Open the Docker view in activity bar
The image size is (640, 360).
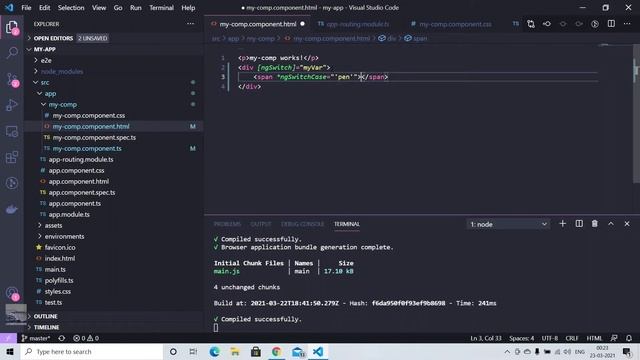(x=12, y=209)
